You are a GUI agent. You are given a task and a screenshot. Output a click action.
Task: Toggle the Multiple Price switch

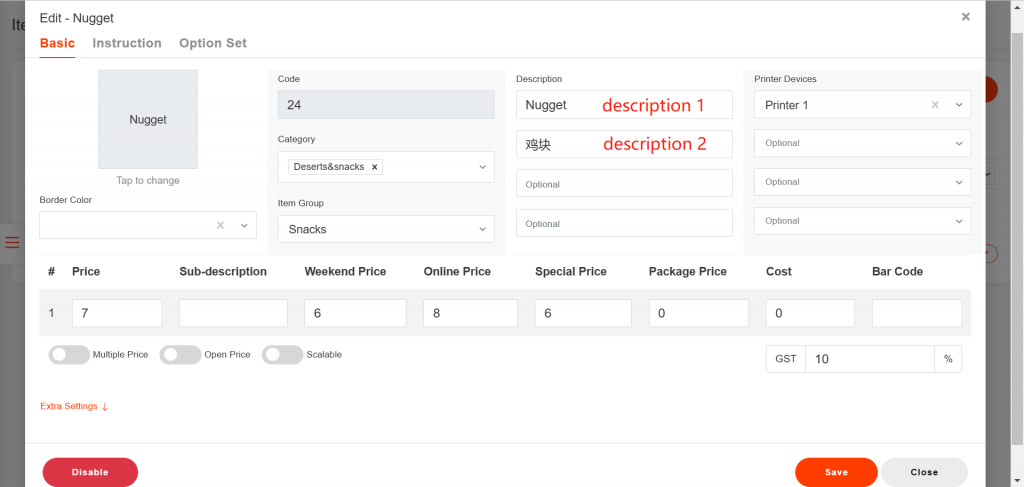tap(69, 355)
